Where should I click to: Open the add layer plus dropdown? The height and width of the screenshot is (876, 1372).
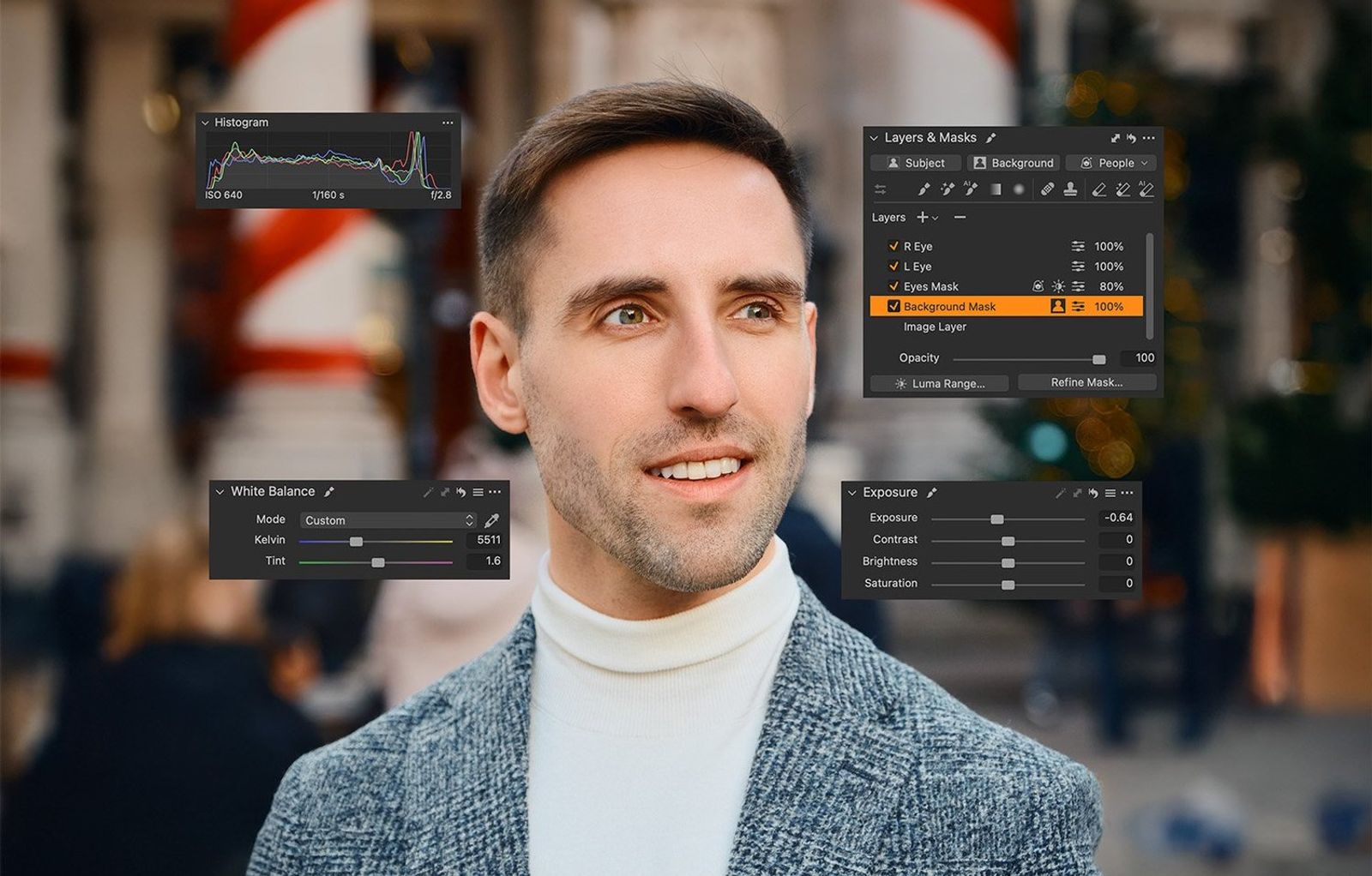[x=927, y=218]
